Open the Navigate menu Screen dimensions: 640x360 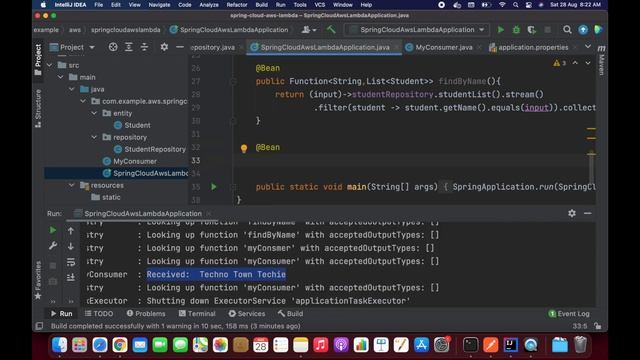point(159,5)
